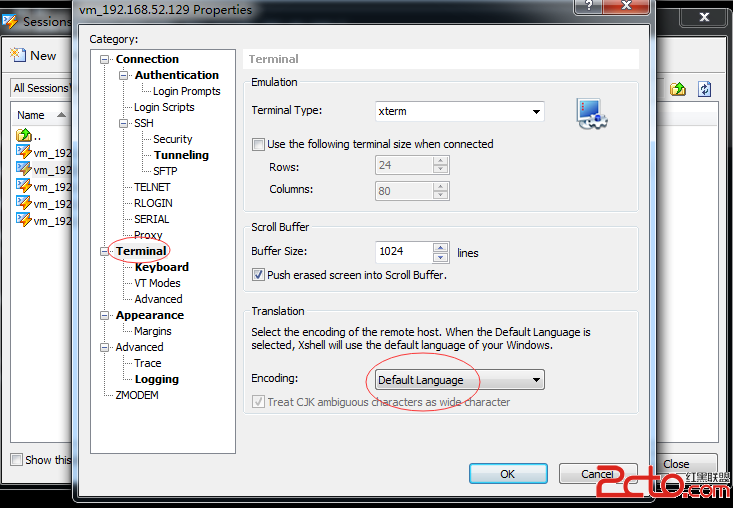Click Close button in Sessions window
This screenshot has height=508, width=733.
(686, 464)
